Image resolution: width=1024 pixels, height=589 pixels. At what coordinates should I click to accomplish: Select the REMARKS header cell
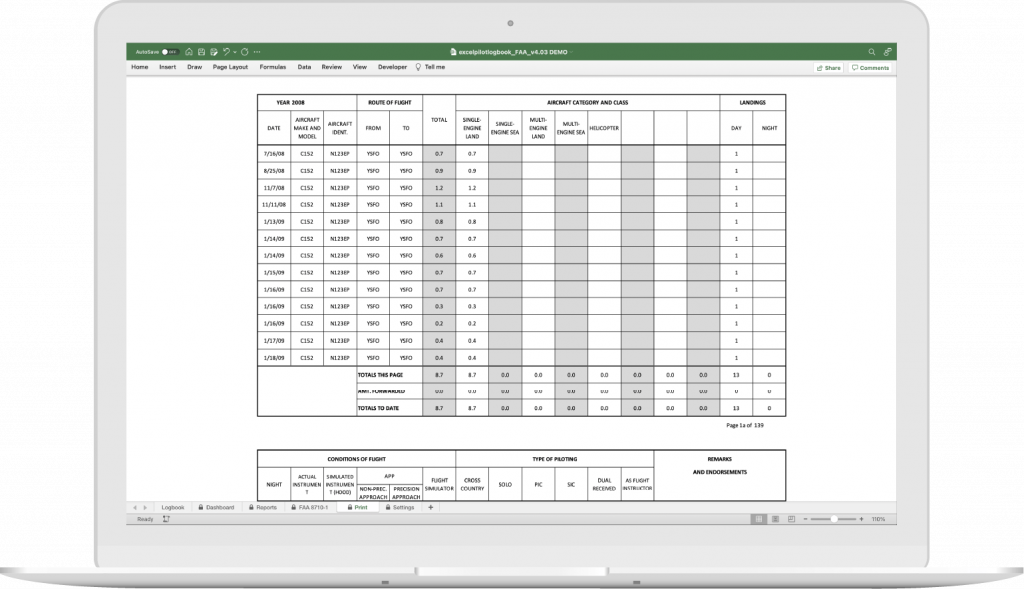pyautogui.click(x=719, y=459)
